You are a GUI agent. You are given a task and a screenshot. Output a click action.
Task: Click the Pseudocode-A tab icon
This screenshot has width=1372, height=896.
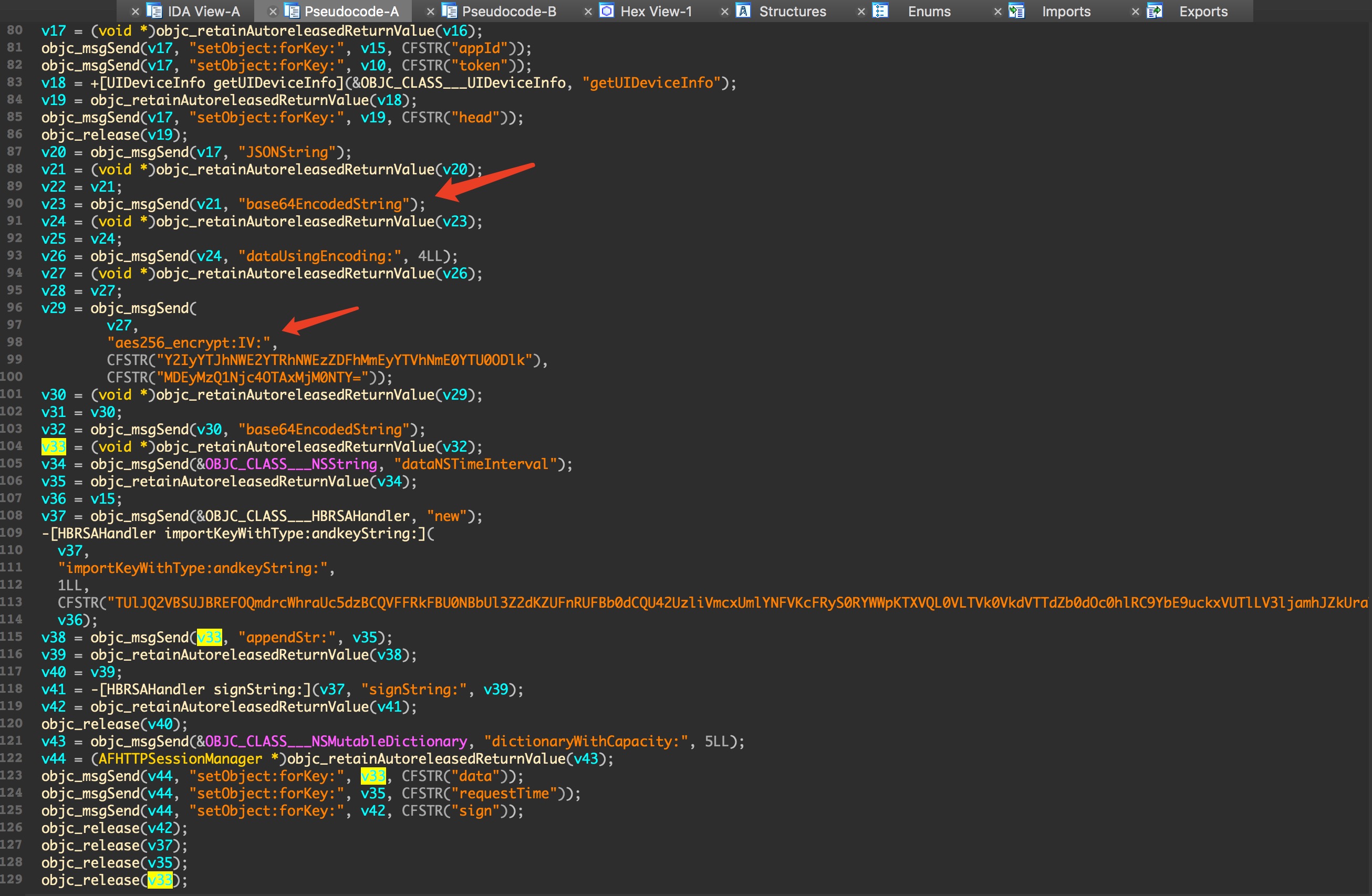292,11
